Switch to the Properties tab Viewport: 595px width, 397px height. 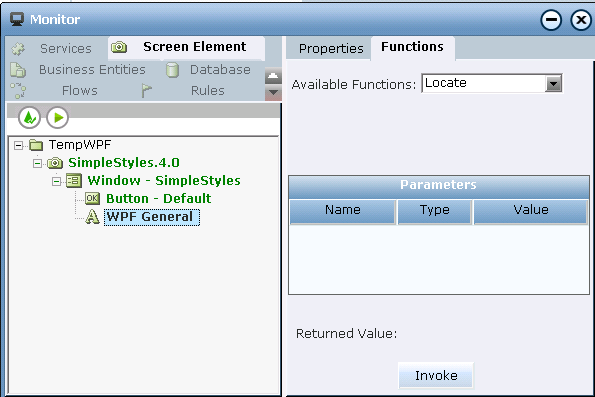[x=331, y=49]
